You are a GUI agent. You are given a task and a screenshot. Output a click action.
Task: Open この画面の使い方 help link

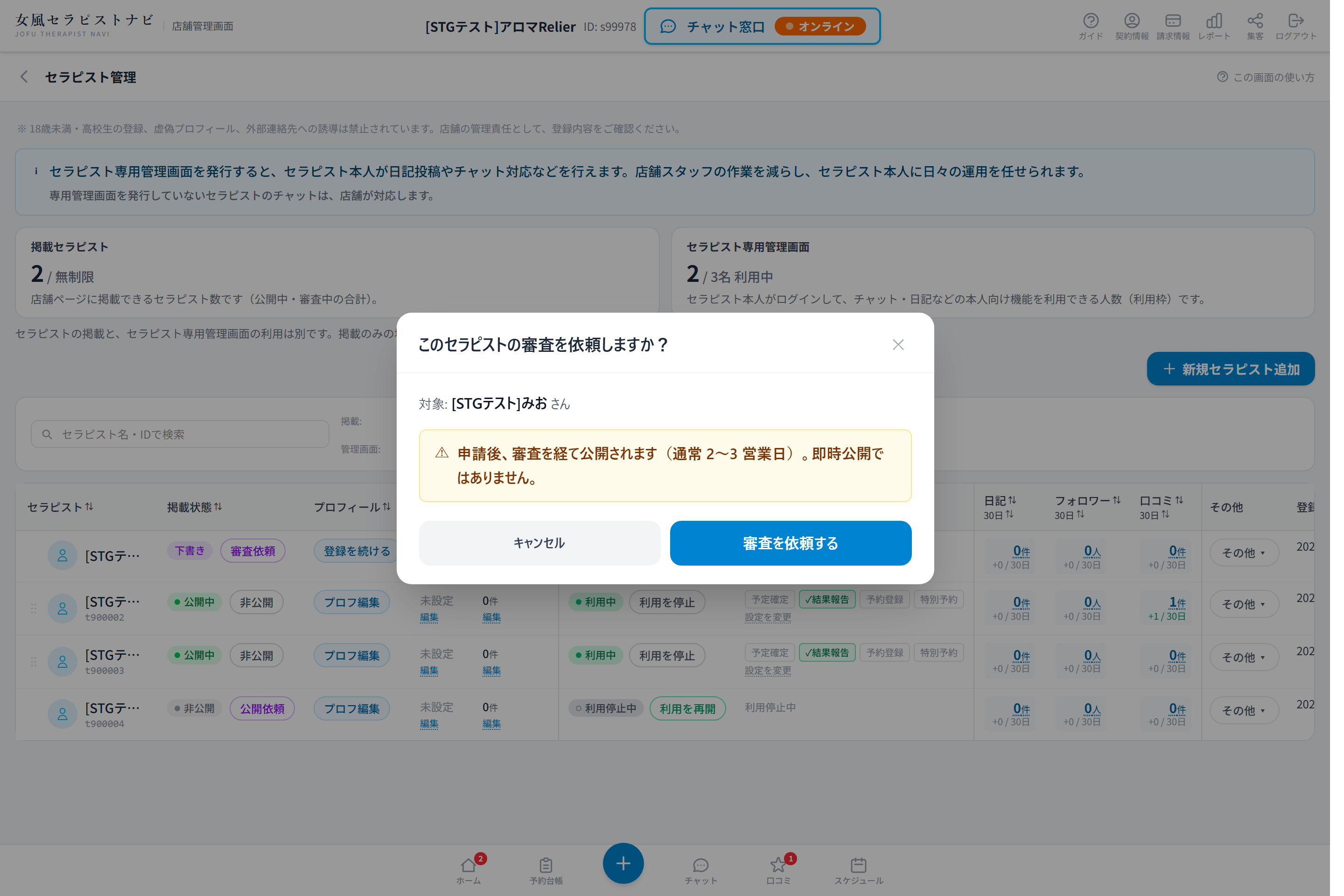(1265, 77)
